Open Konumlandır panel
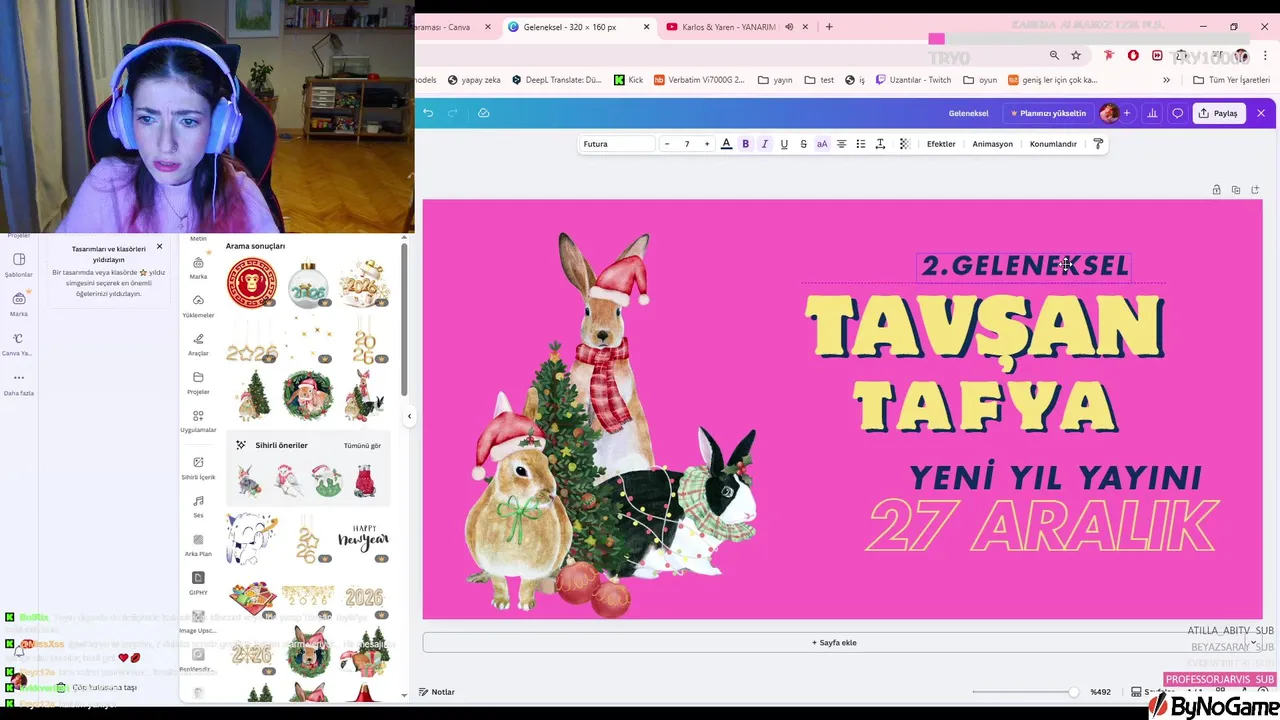 [1053, 144]
